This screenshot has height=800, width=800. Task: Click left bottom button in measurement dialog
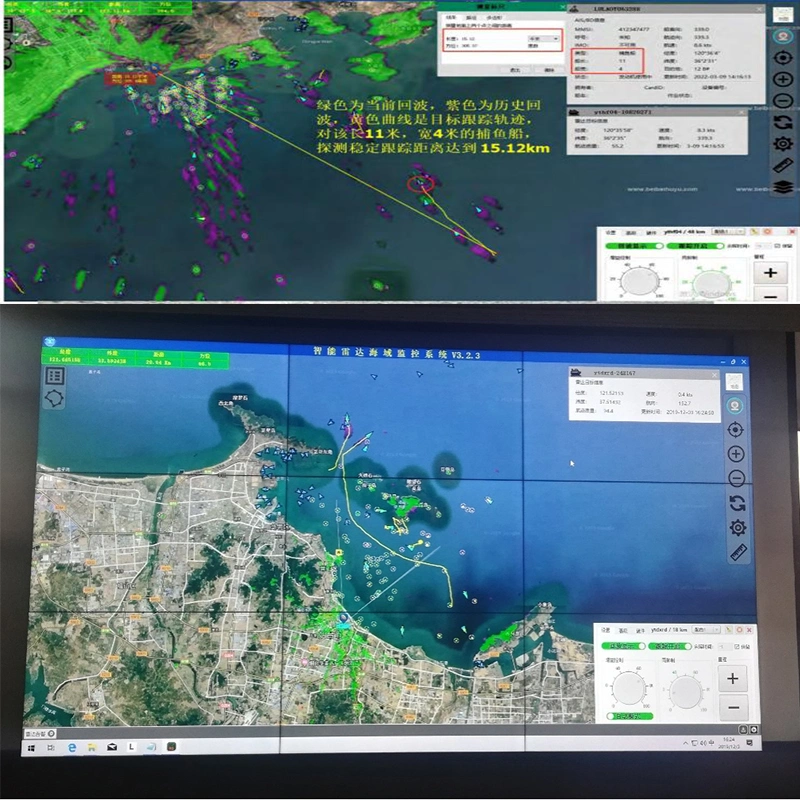pos(515,70)
